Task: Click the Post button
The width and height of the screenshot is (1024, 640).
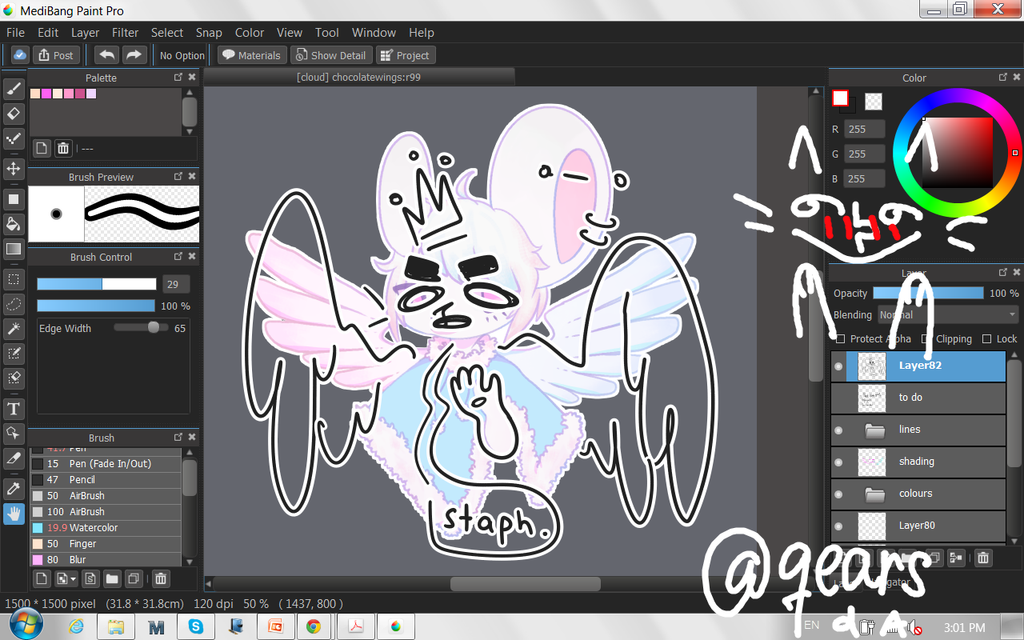Action: [56, 56]
